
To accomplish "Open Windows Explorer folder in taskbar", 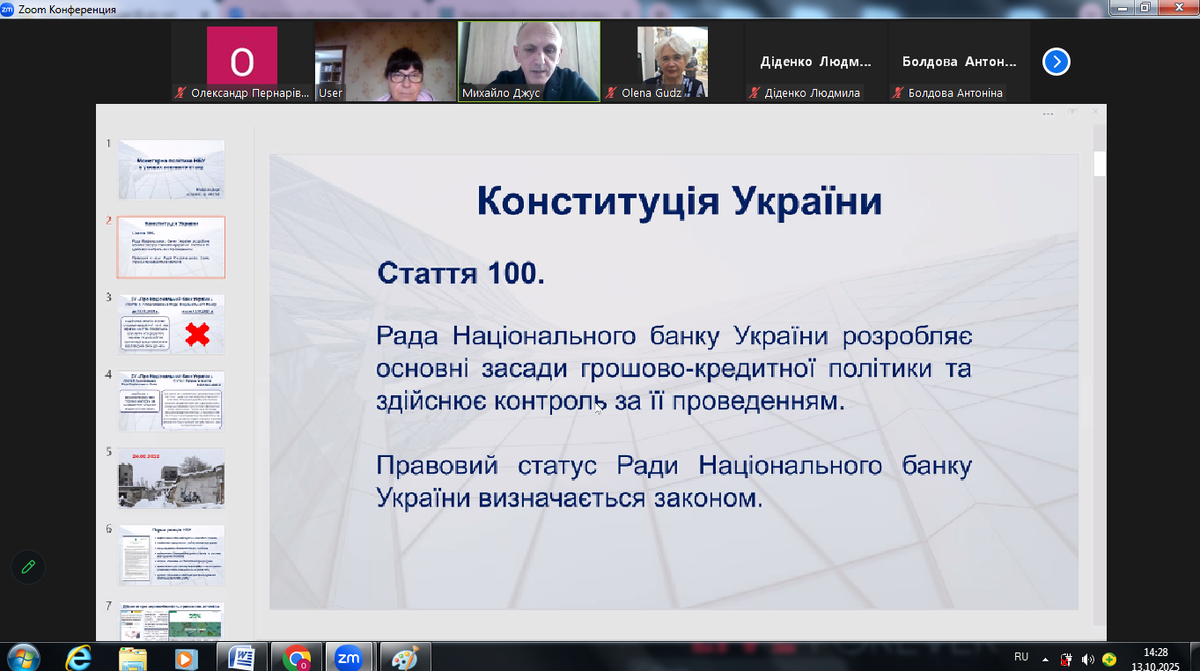I will click(132, 658).
